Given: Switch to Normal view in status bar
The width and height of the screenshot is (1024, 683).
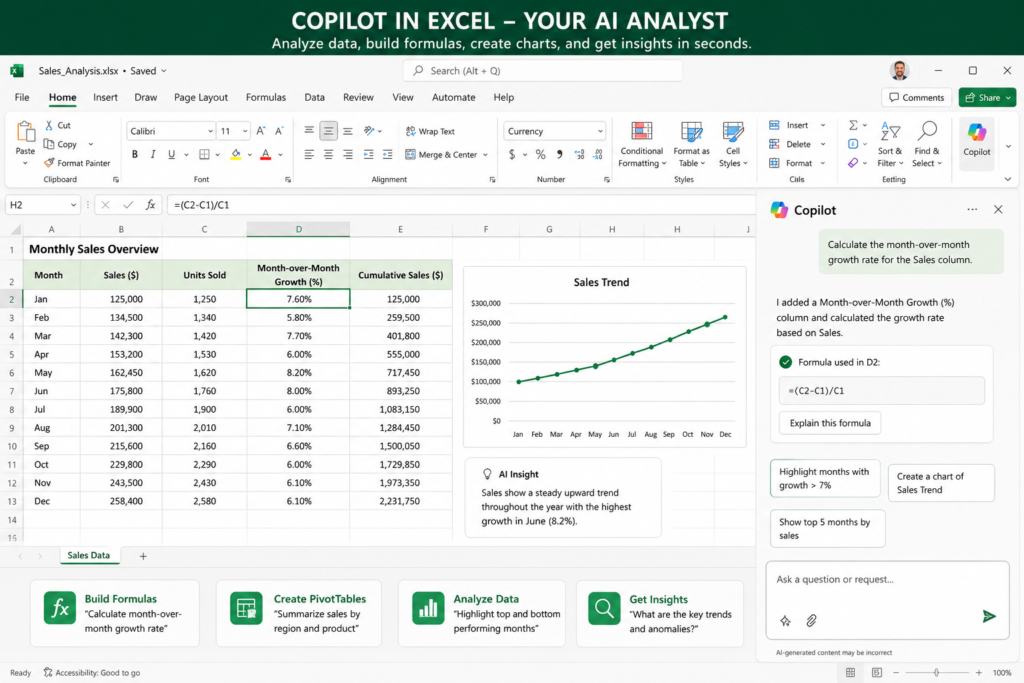Looking at the screenshot, I should [850, 673].
